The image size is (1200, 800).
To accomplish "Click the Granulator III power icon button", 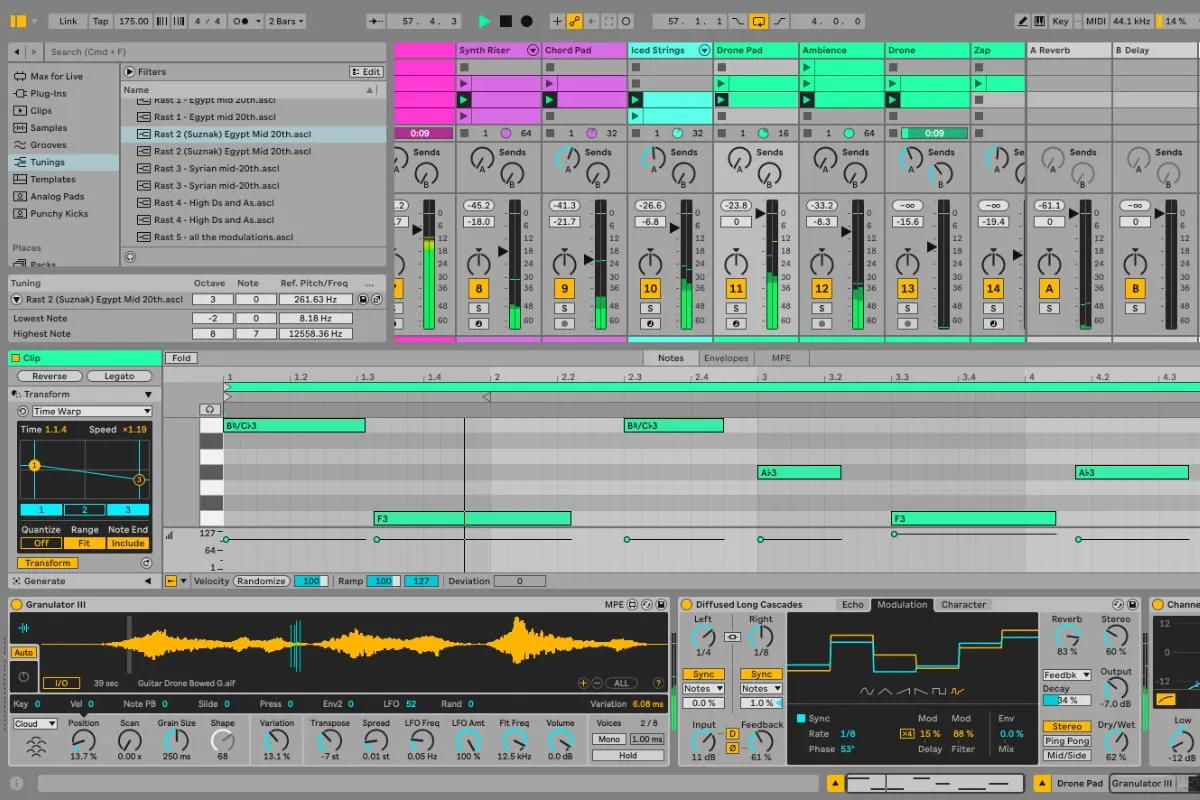I will [24, 676].
